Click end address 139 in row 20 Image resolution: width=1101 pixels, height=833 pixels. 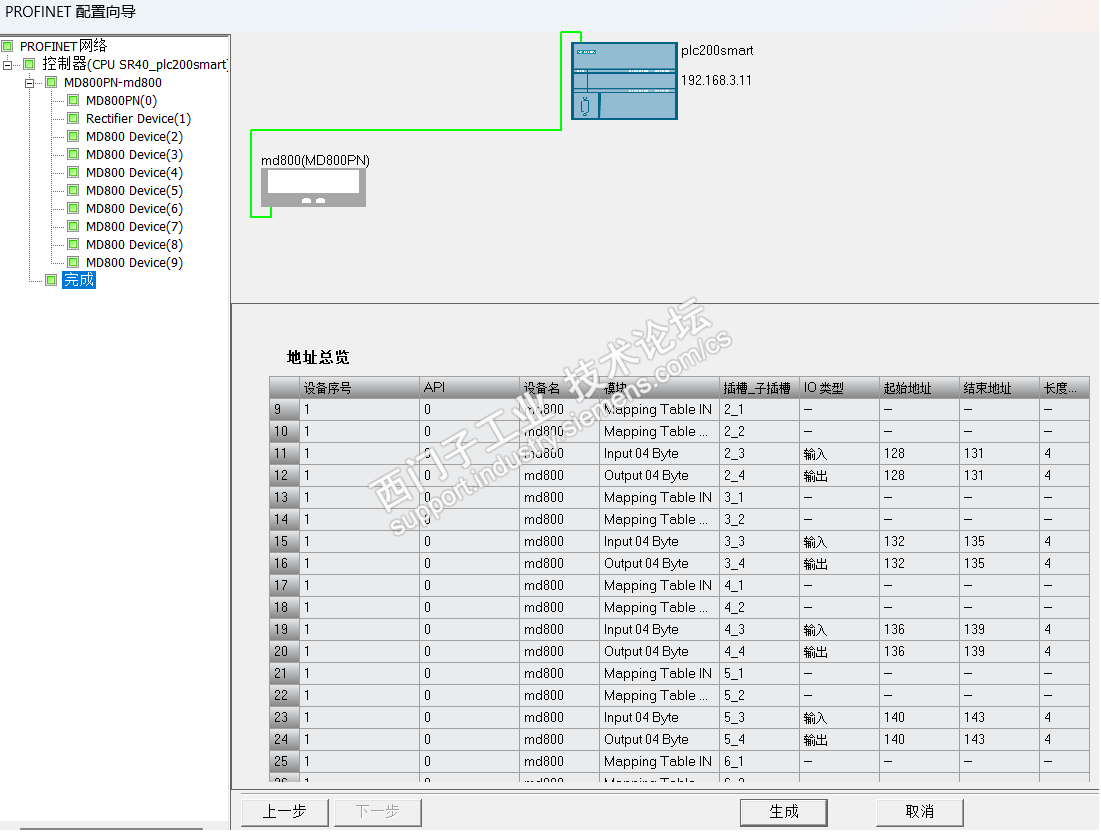(999, 651)
